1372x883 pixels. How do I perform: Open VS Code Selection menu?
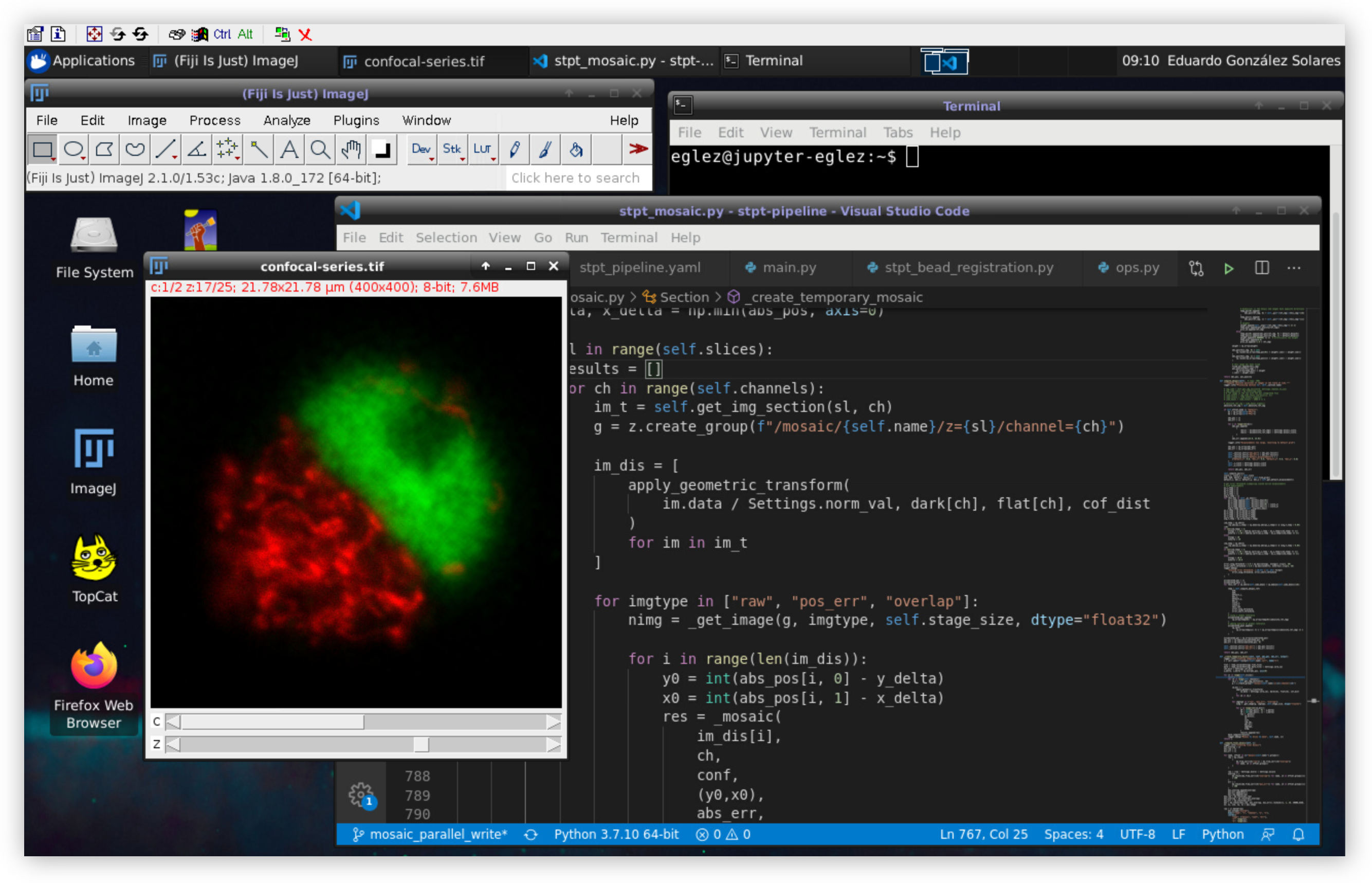click(446, 238)
